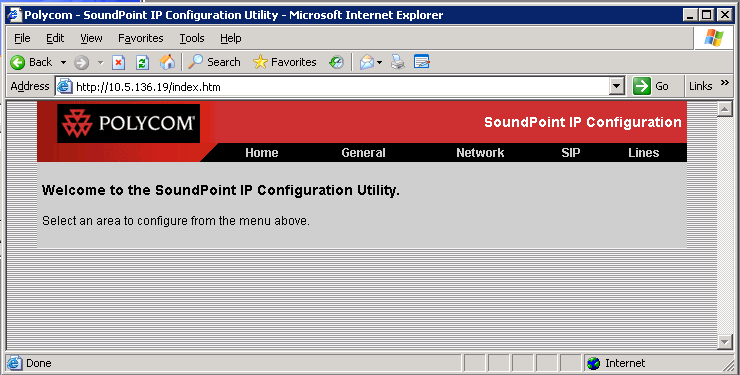Image resolution: width=740 pixels, height=375 pixels.
Task: Expand the Links toolbar chevron
Action: tap(725, 83)
